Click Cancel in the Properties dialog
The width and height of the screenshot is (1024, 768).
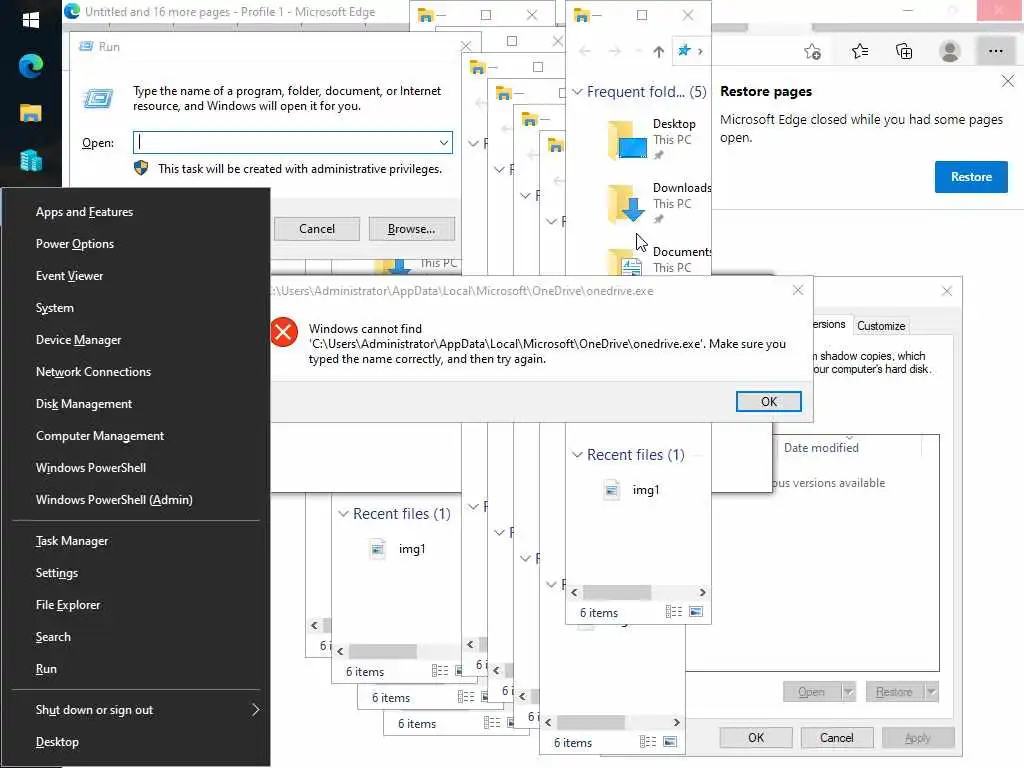pos(836,737)
